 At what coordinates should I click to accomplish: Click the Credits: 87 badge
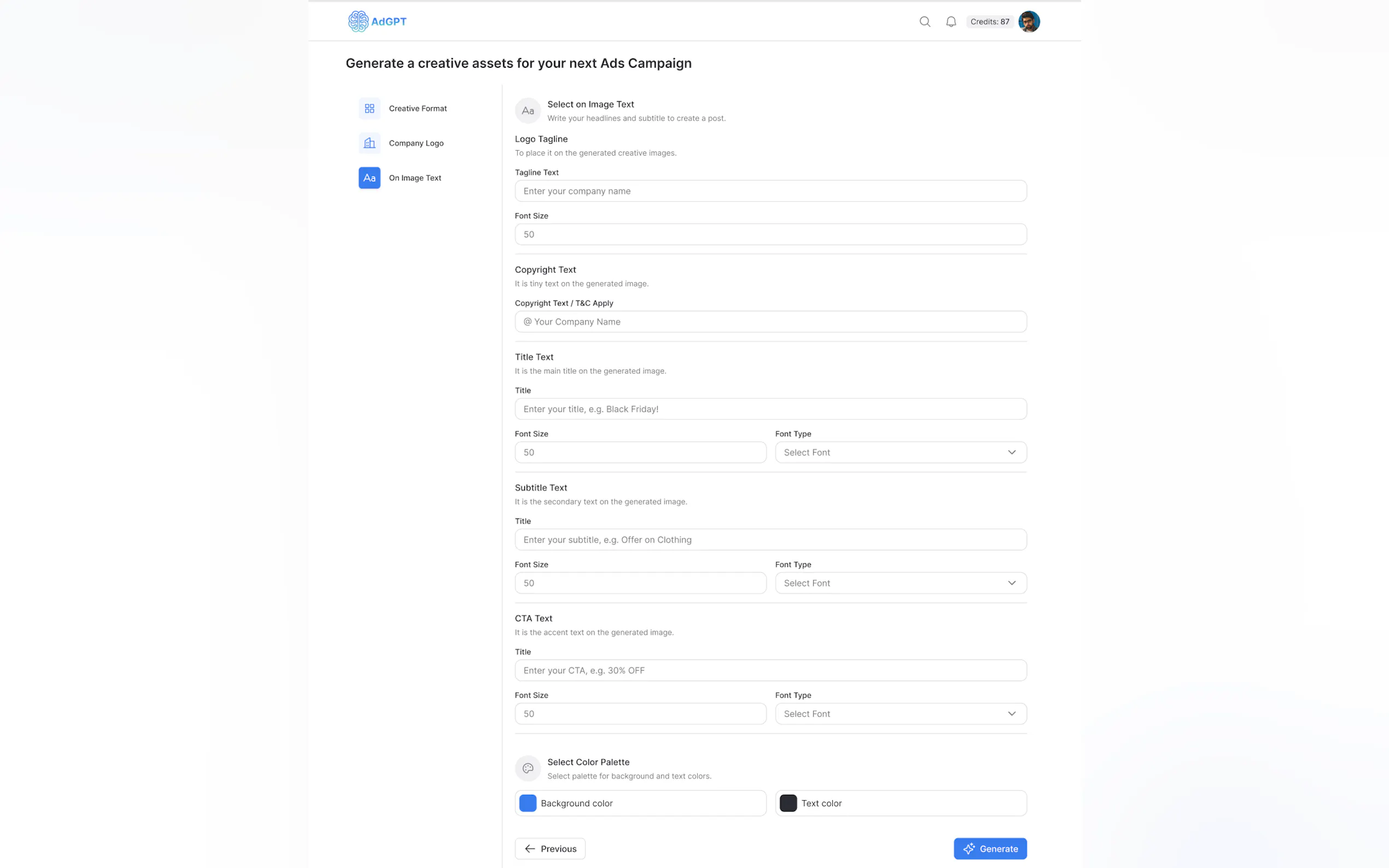[x=989, y=22]
